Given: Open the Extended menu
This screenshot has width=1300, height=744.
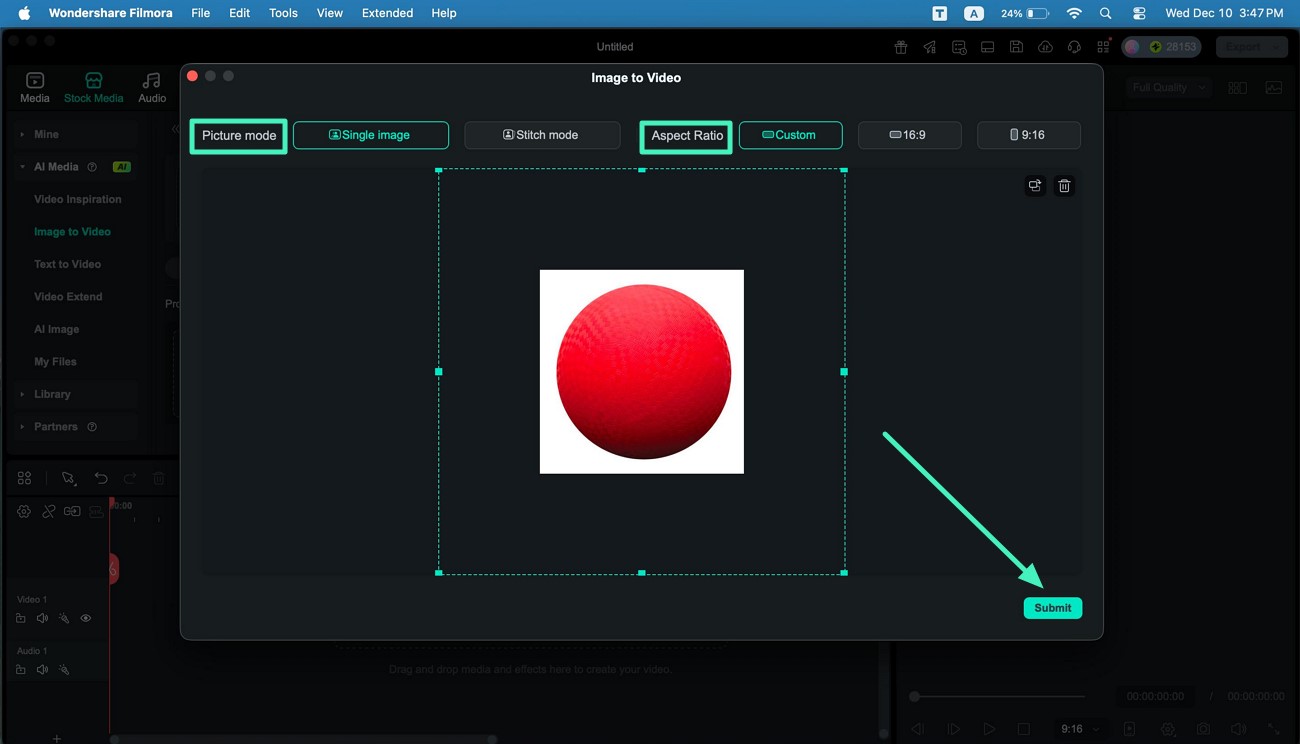Looking at the screenshot, I should click(387, 13).
